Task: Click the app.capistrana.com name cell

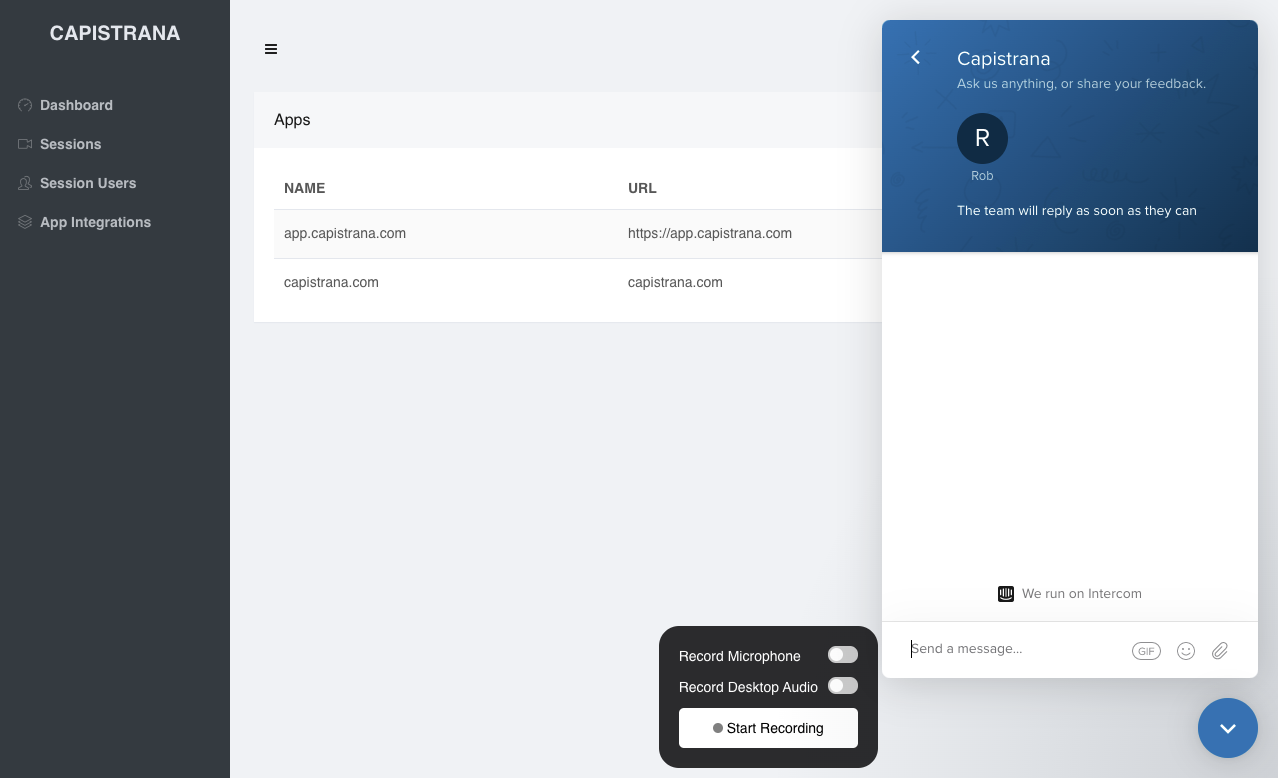Action: (x=345, y=233)
